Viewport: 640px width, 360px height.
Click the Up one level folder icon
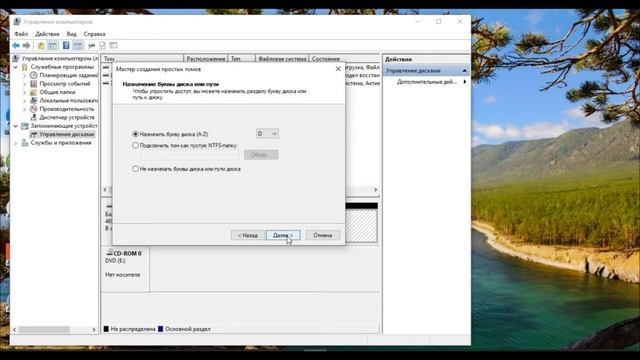(x=41, y=46)
